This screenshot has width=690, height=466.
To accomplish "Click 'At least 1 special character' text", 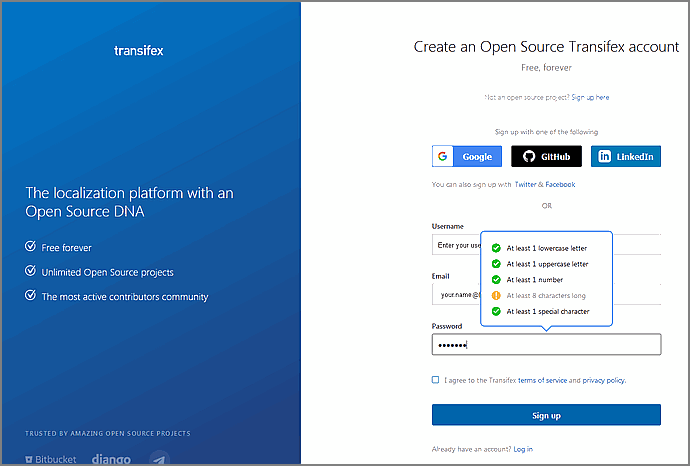I will (548, 312).
